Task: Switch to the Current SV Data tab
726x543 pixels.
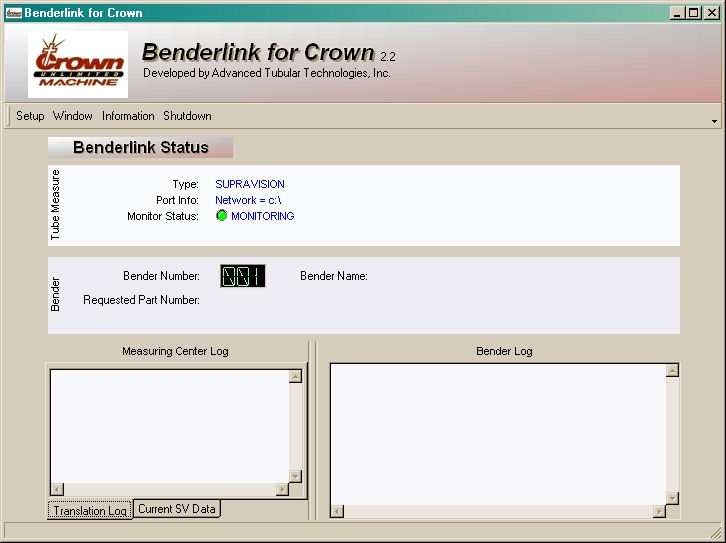Action: point(177,509)
